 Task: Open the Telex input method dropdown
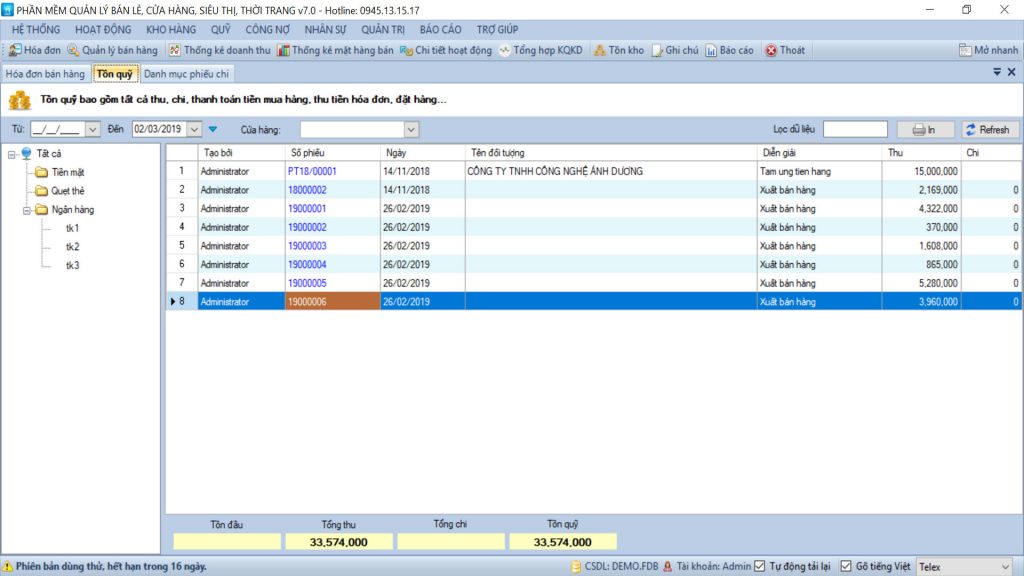point(1004,566)
